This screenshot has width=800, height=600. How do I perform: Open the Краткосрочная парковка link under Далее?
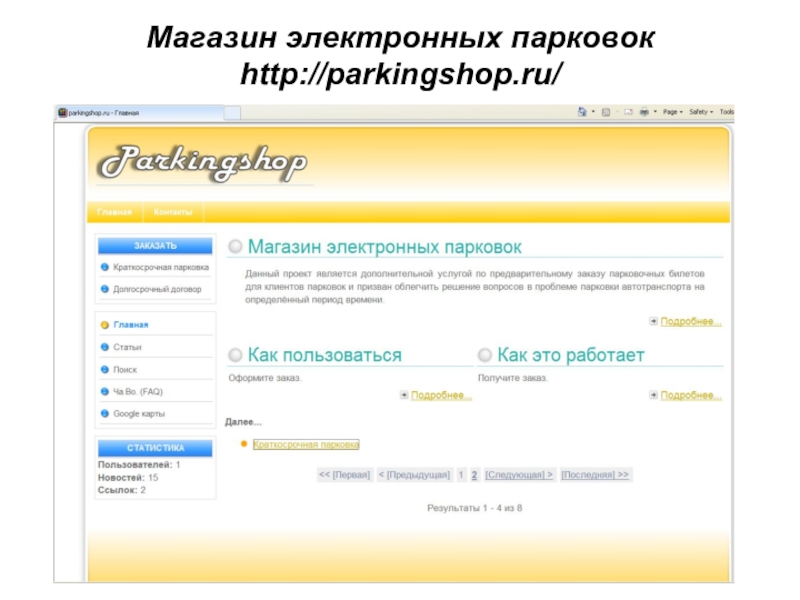coord(306,445)
